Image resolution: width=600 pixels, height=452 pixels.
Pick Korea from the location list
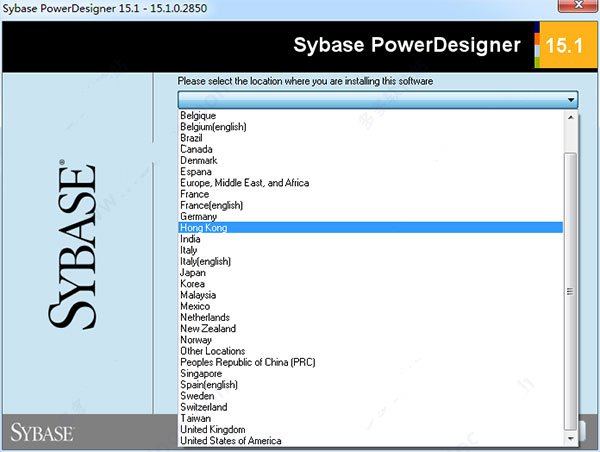pyautogui.click(x=370, y=284)
